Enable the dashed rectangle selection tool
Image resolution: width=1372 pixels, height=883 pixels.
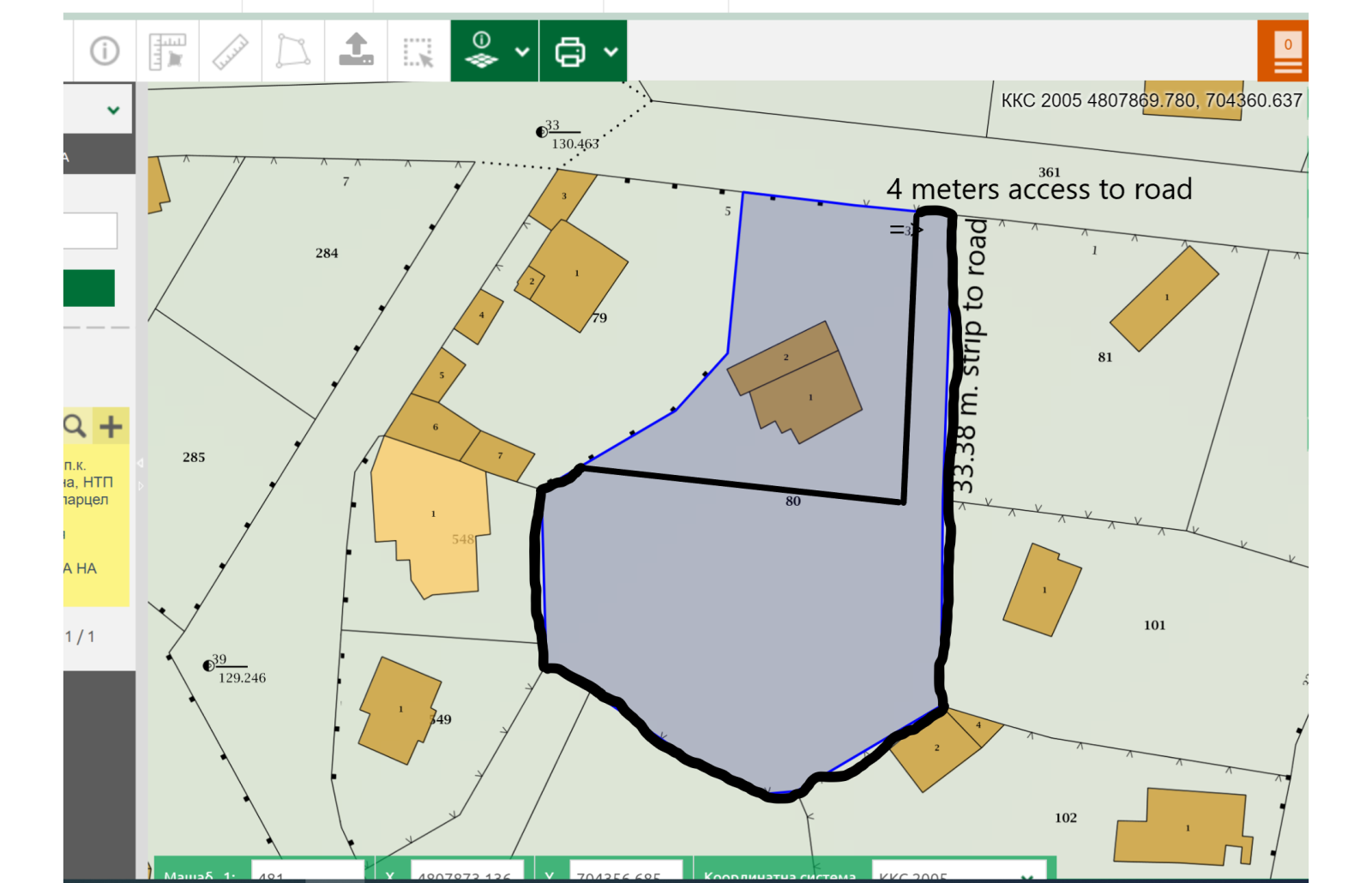pyautogui.click(x=418, y=51)
